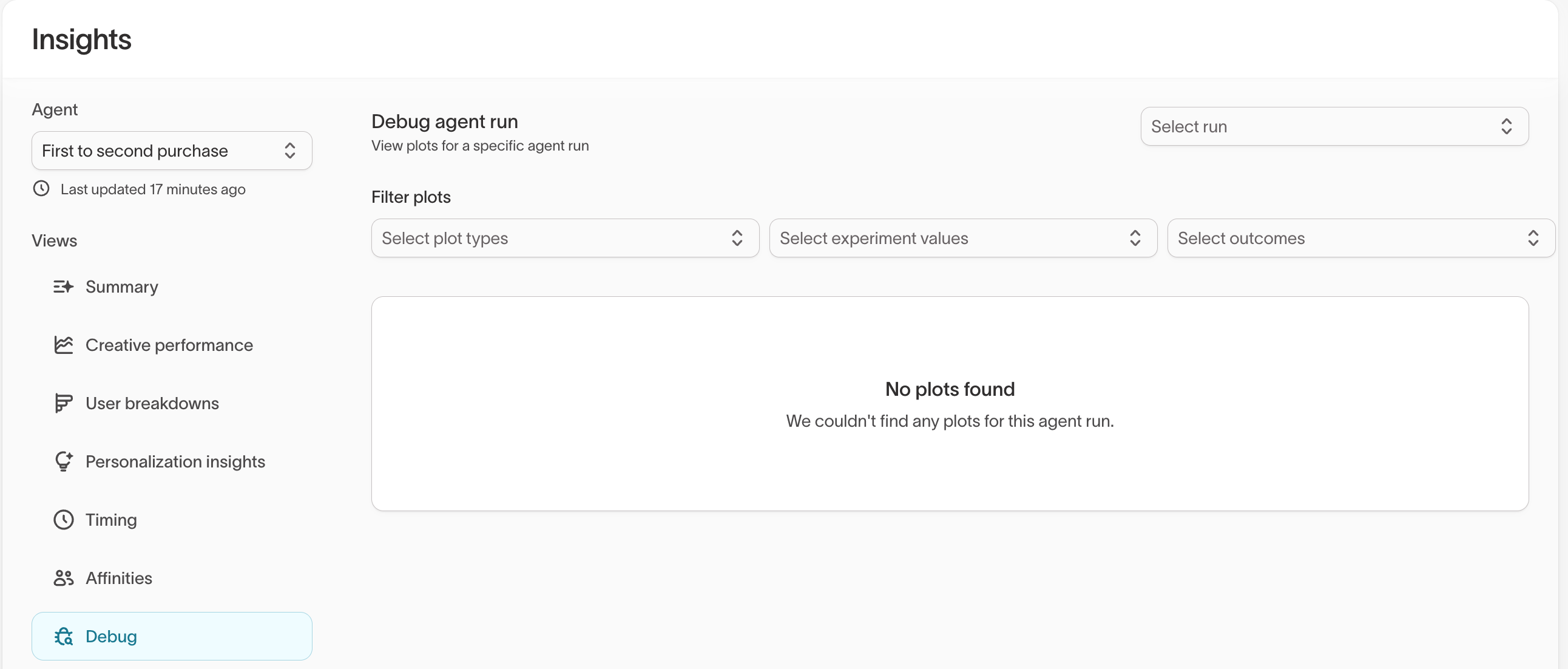Open the Agent selector dropdown
Viewport: 1568px width, 669px height.
click(x=172, y=151)
